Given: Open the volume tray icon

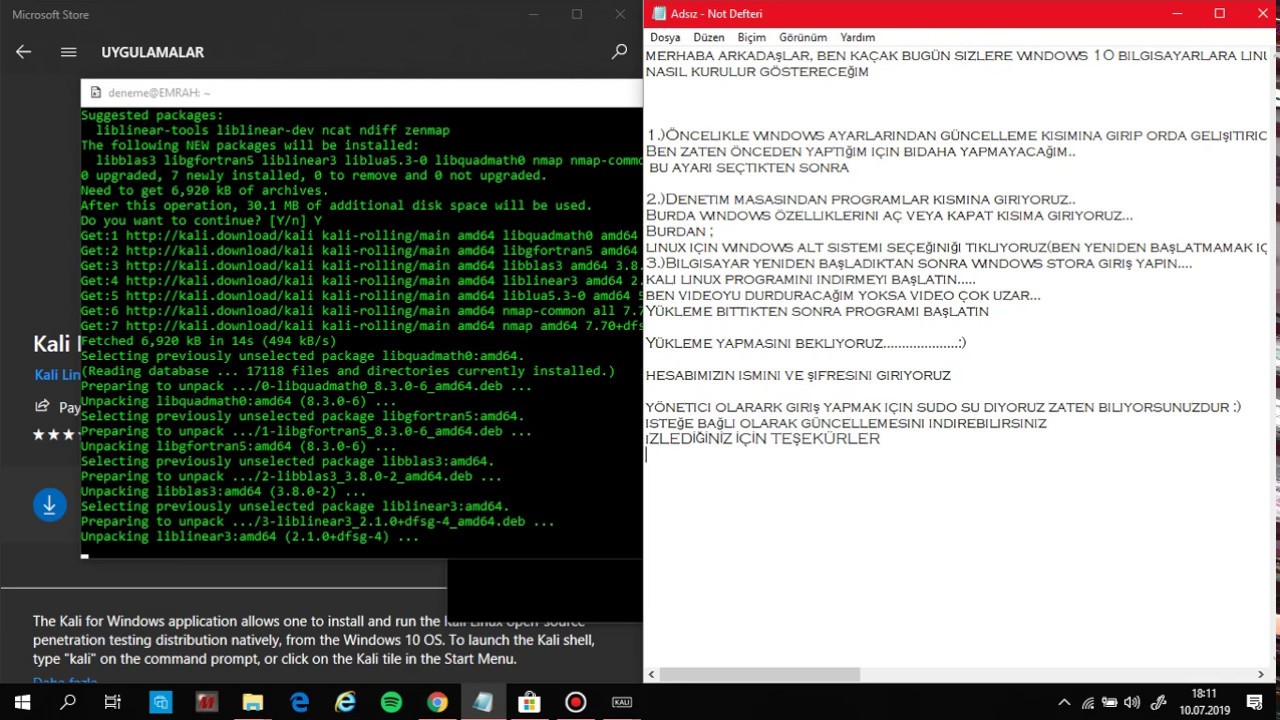Looking at the screenshot, I should point(1132,702).
